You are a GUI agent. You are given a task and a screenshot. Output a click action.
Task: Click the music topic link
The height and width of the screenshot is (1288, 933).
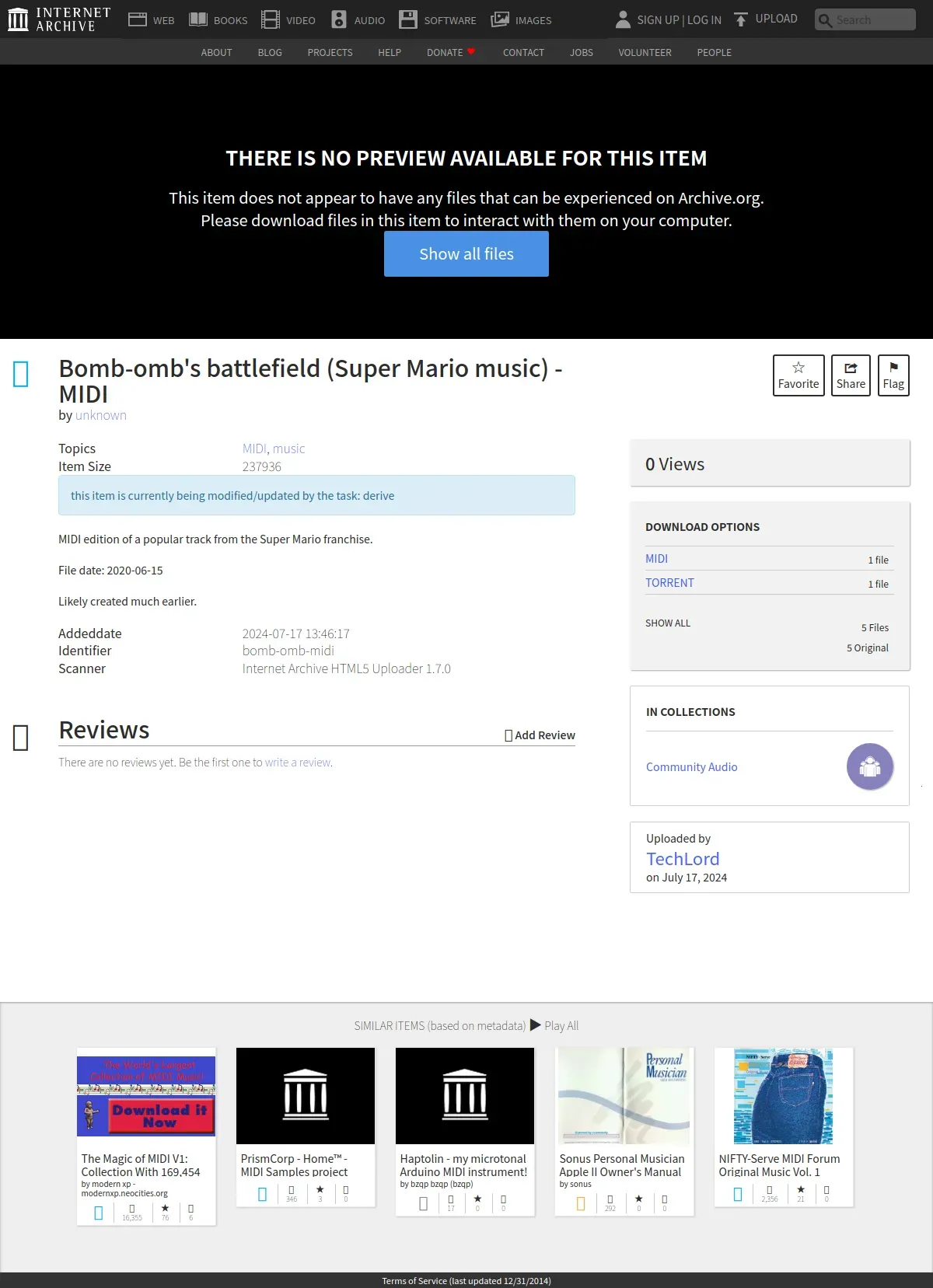point(288,449)
